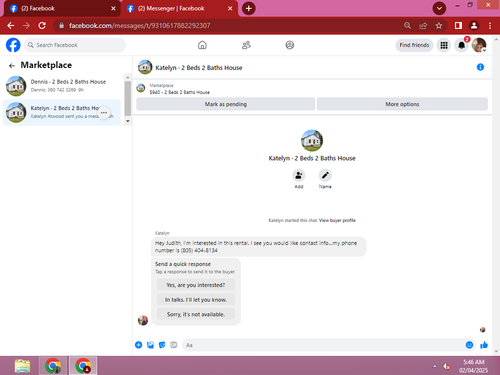
Task: Open the Facebook logo home link
Action: 13,45
